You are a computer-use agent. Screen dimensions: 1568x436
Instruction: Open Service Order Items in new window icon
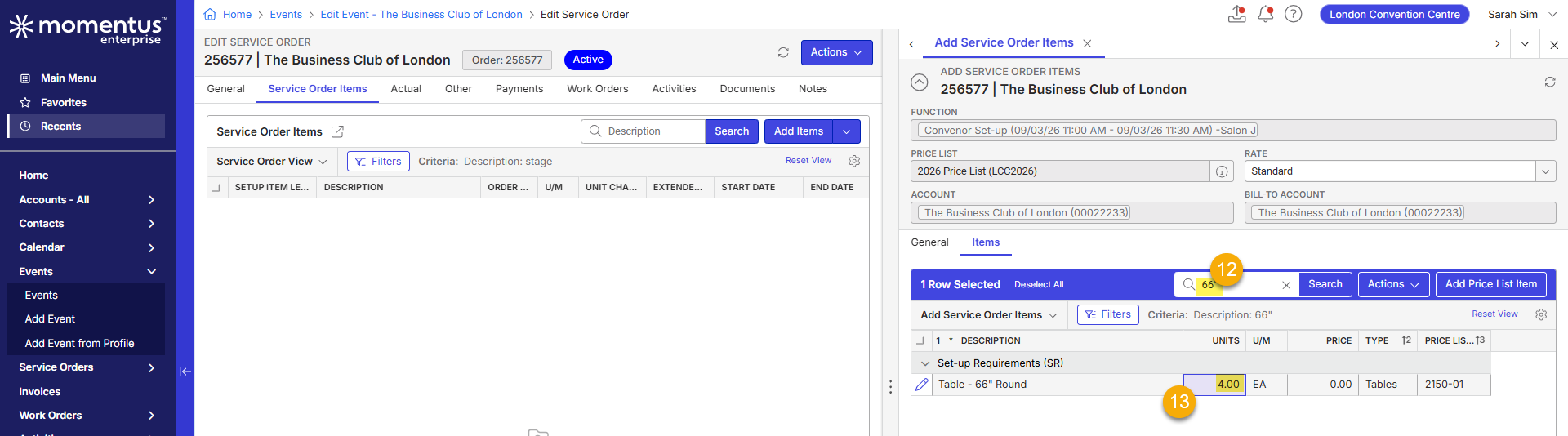pos(337,131)
